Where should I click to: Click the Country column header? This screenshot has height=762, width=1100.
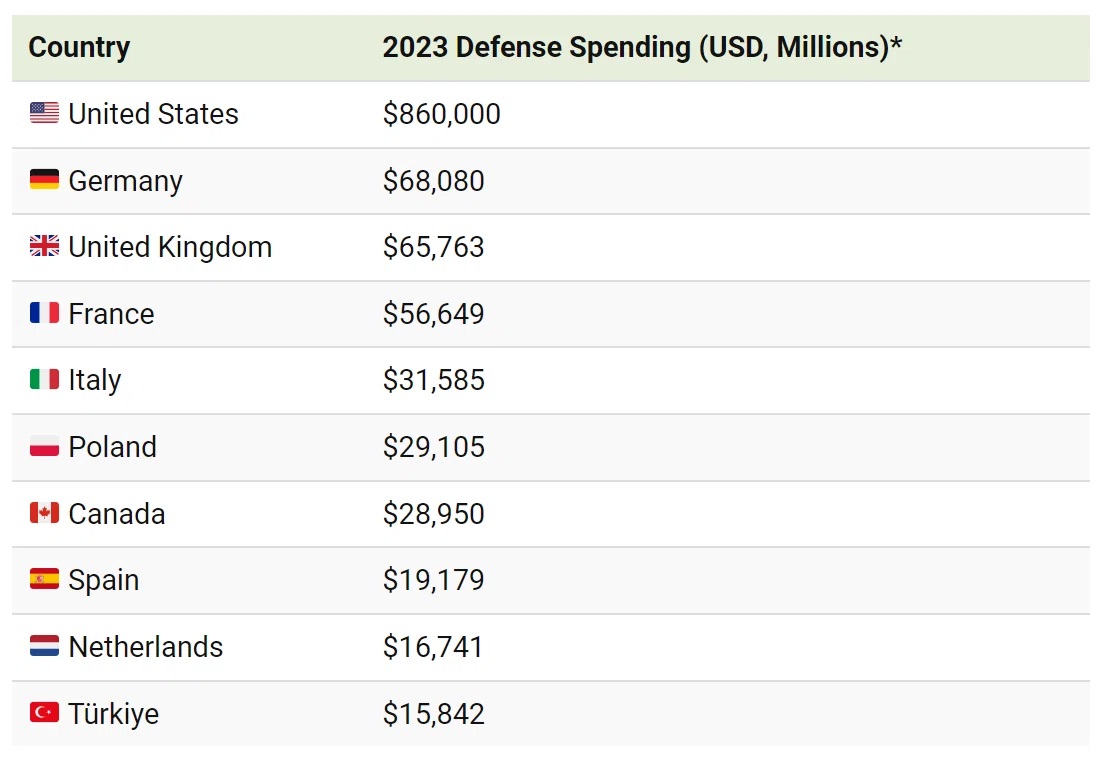click(x=79, y=47)
